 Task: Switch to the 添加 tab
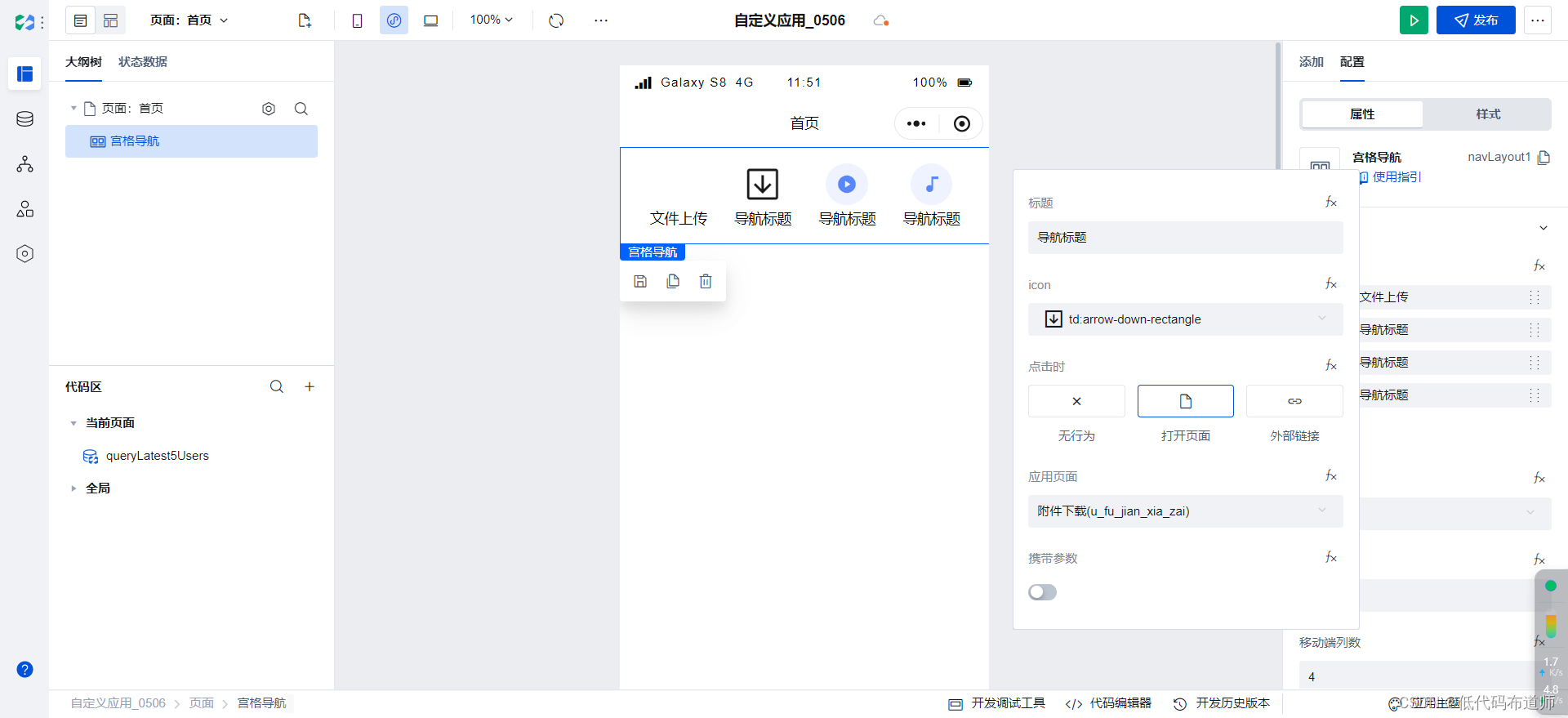[1311, 62]
